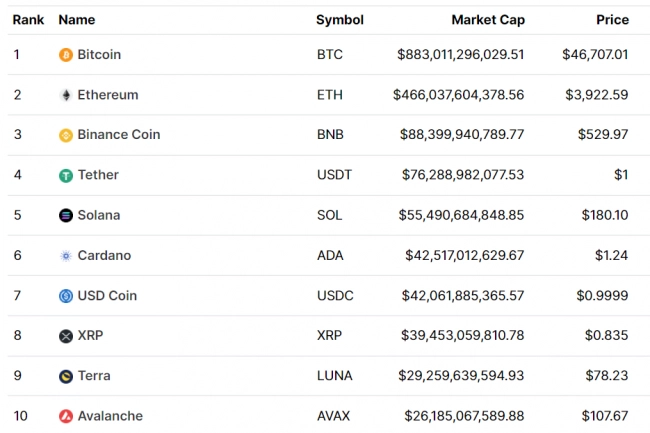The height and width of the screenshot is (433, 650).
Task: Open the Solana name link
Action: click(98, 216)
